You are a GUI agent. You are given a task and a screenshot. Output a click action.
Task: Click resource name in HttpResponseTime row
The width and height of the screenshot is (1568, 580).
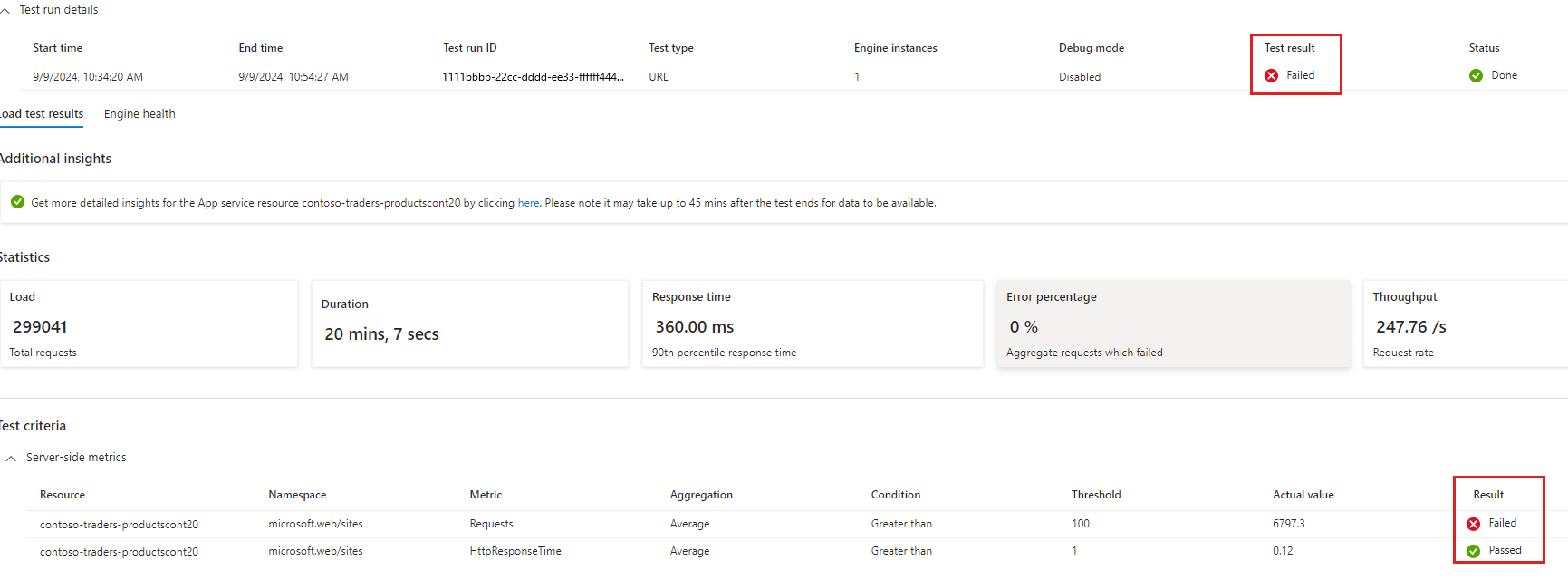[119, 552]
